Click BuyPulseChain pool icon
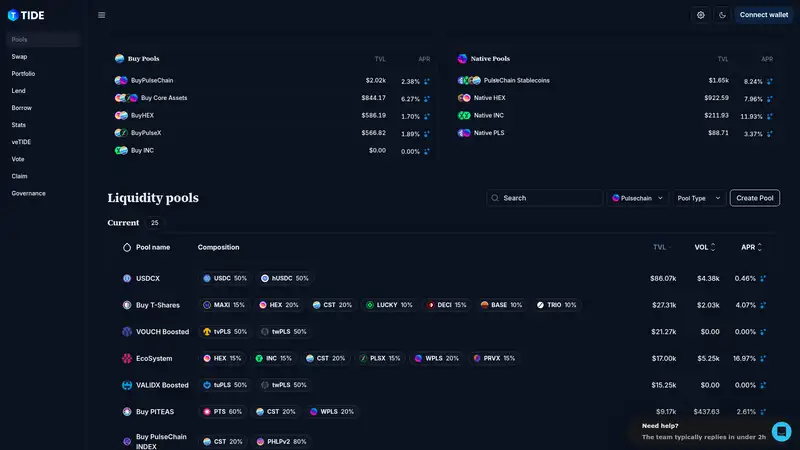Screen dimensions: 800x450 (x=121, y=80)
